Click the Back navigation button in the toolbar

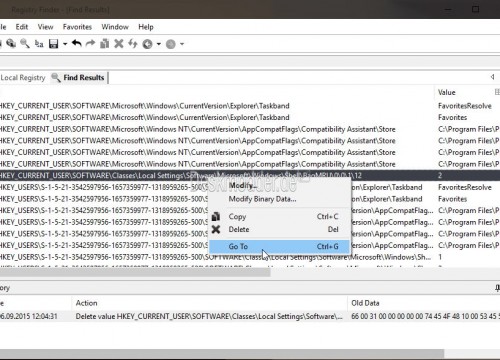coord(147,44)
